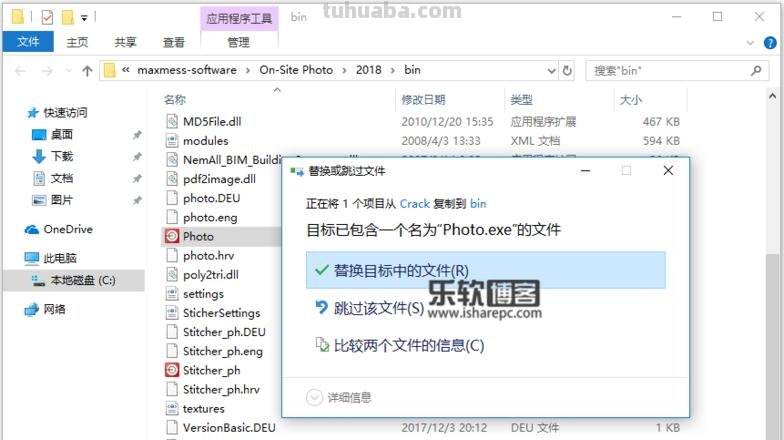The height and width of the screenshot is (440, 784).
Task: Sort files by the 类型 column
Action: [x=521, y=100]
